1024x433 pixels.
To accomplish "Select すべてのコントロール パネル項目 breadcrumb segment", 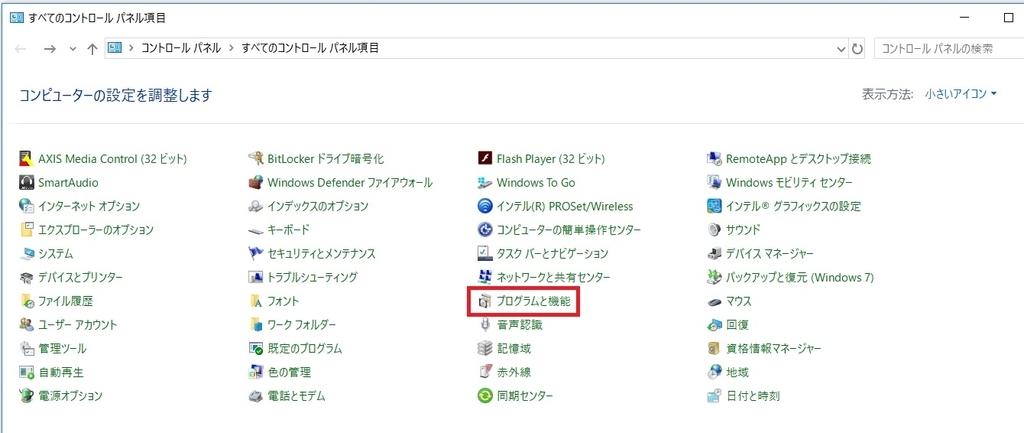I will click(x=310, y=48).
